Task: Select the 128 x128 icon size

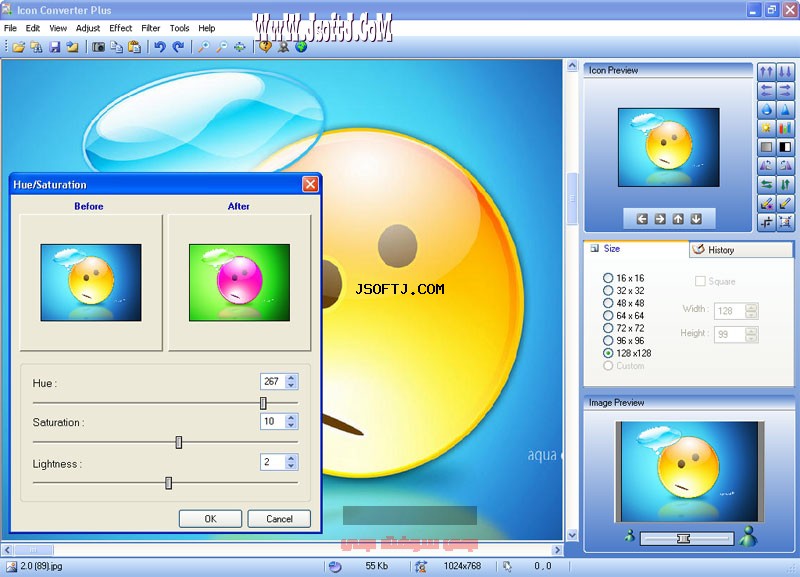Action: [x=627, y=353]
